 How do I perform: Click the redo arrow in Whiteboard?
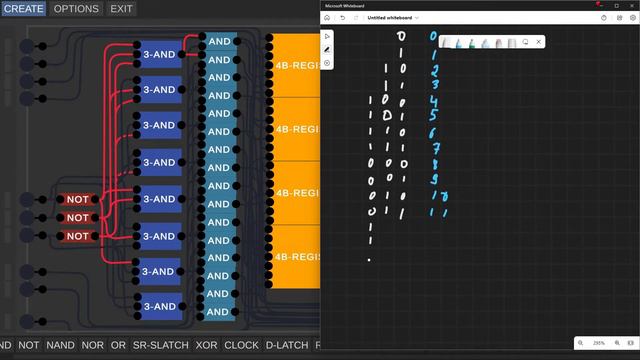tap(356, 18)
